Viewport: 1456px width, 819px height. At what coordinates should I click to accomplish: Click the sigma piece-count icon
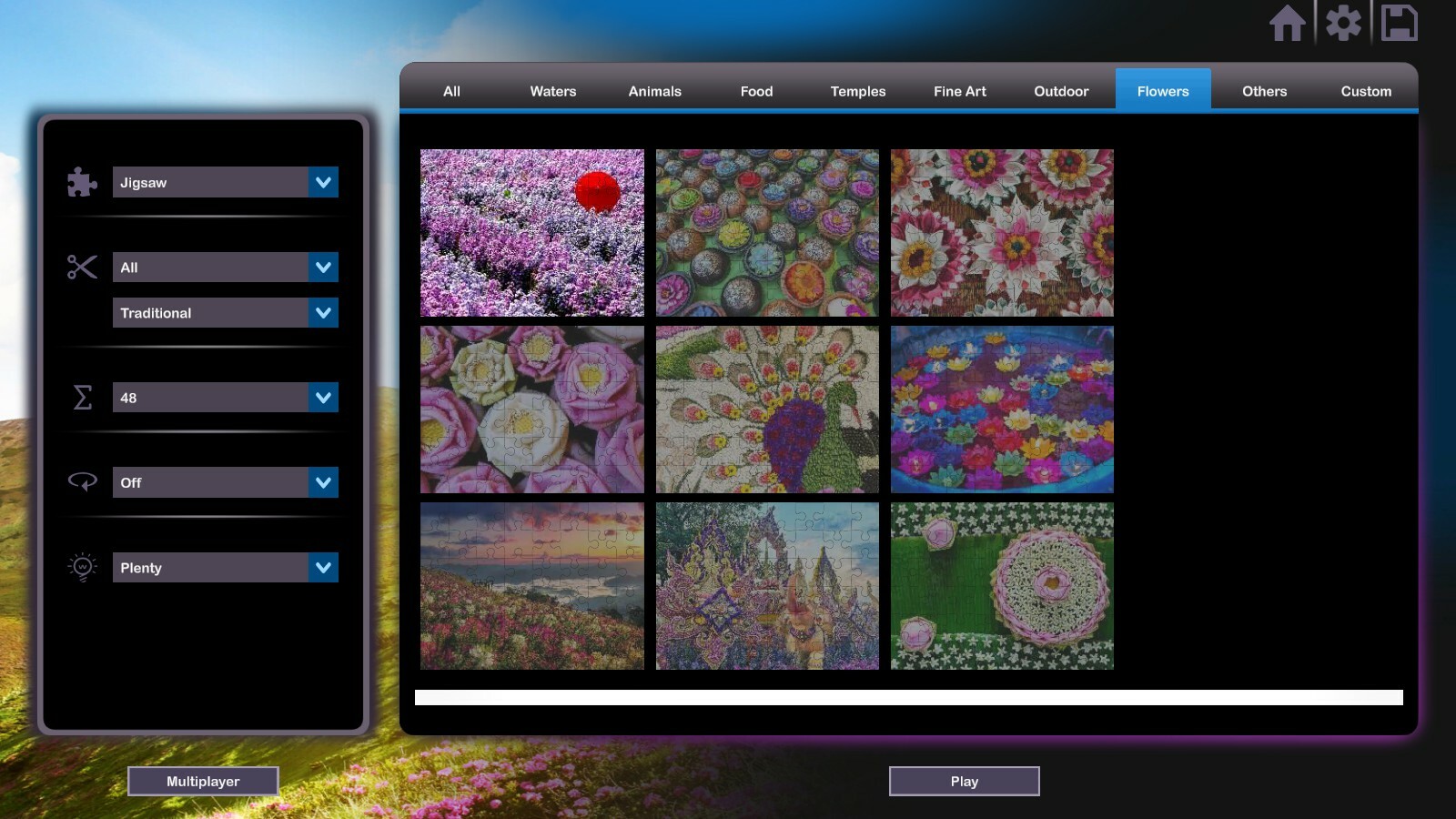point(81,398)
